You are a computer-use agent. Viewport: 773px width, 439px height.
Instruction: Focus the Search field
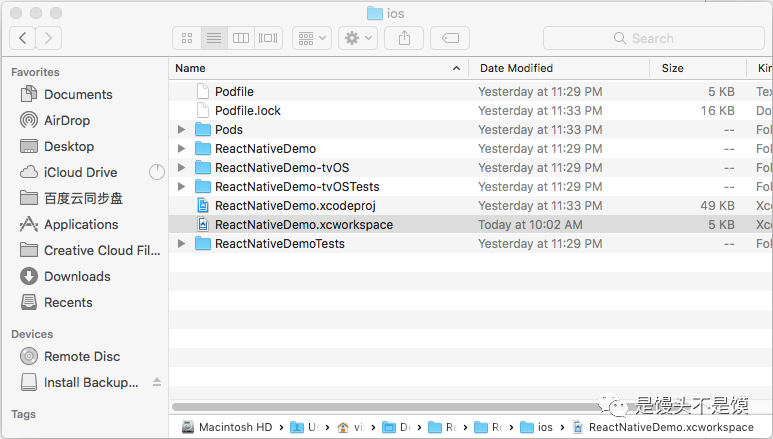[654, 38]
